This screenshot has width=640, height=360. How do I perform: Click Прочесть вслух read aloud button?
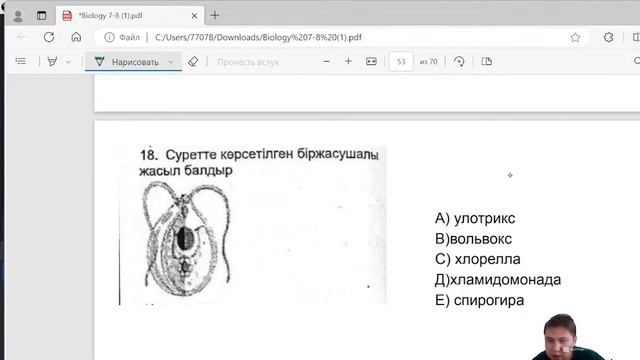(248, 62)
